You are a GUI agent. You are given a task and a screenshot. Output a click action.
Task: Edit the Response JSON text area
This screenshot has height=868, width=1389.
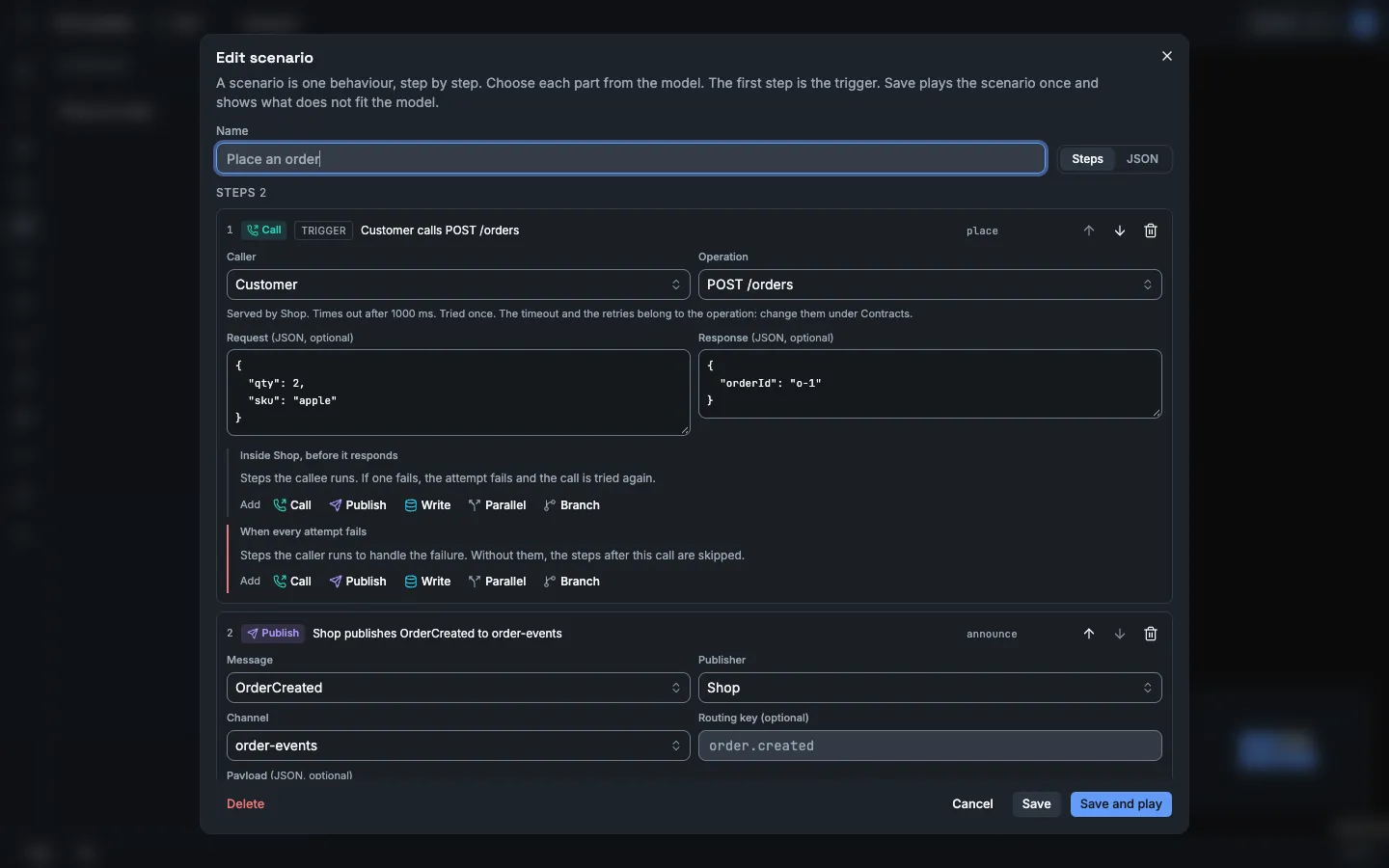coord(930,384)
